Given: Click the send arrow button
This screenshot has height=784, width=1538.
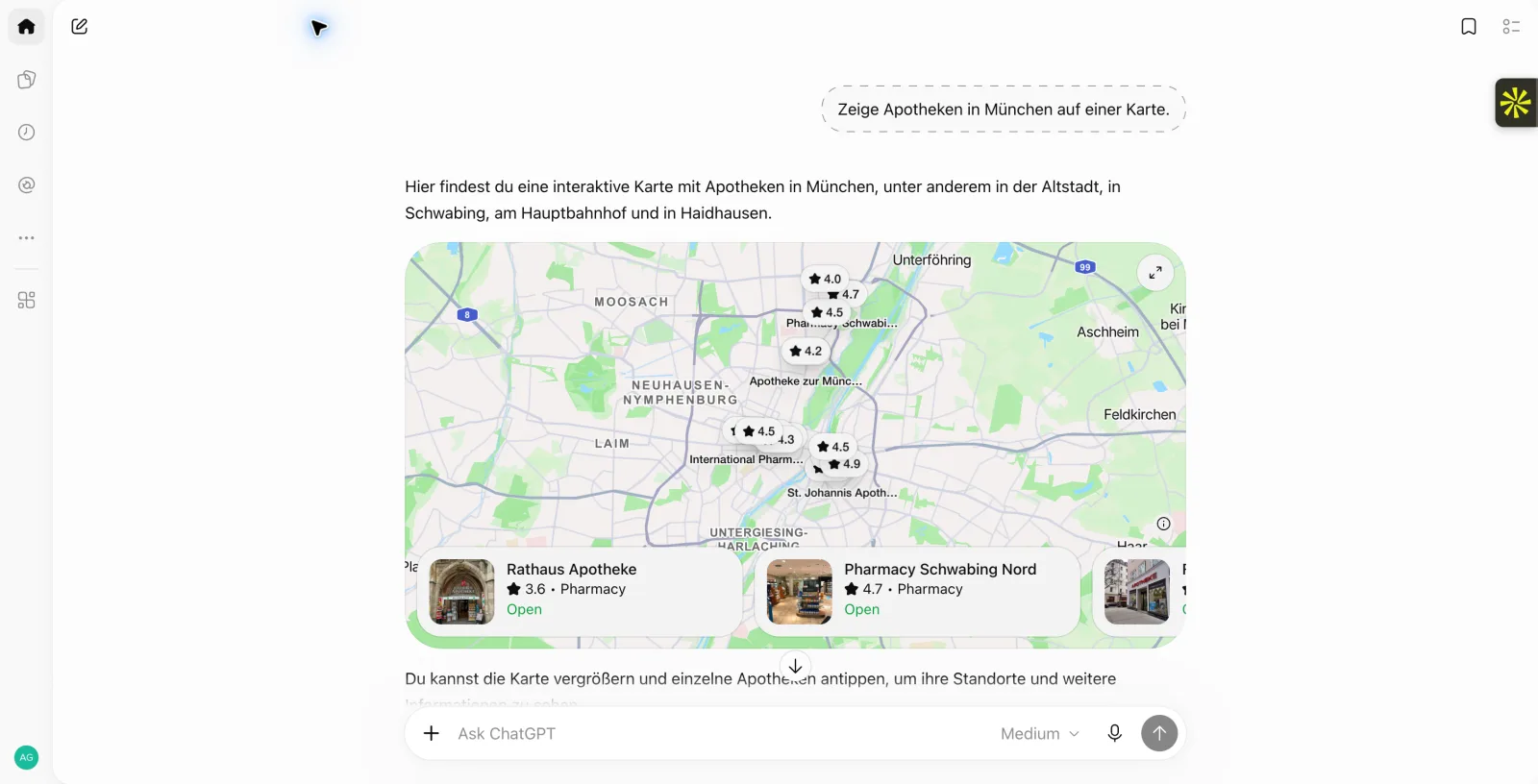Looking at the screenshot, I should (x=1159, y=733).
